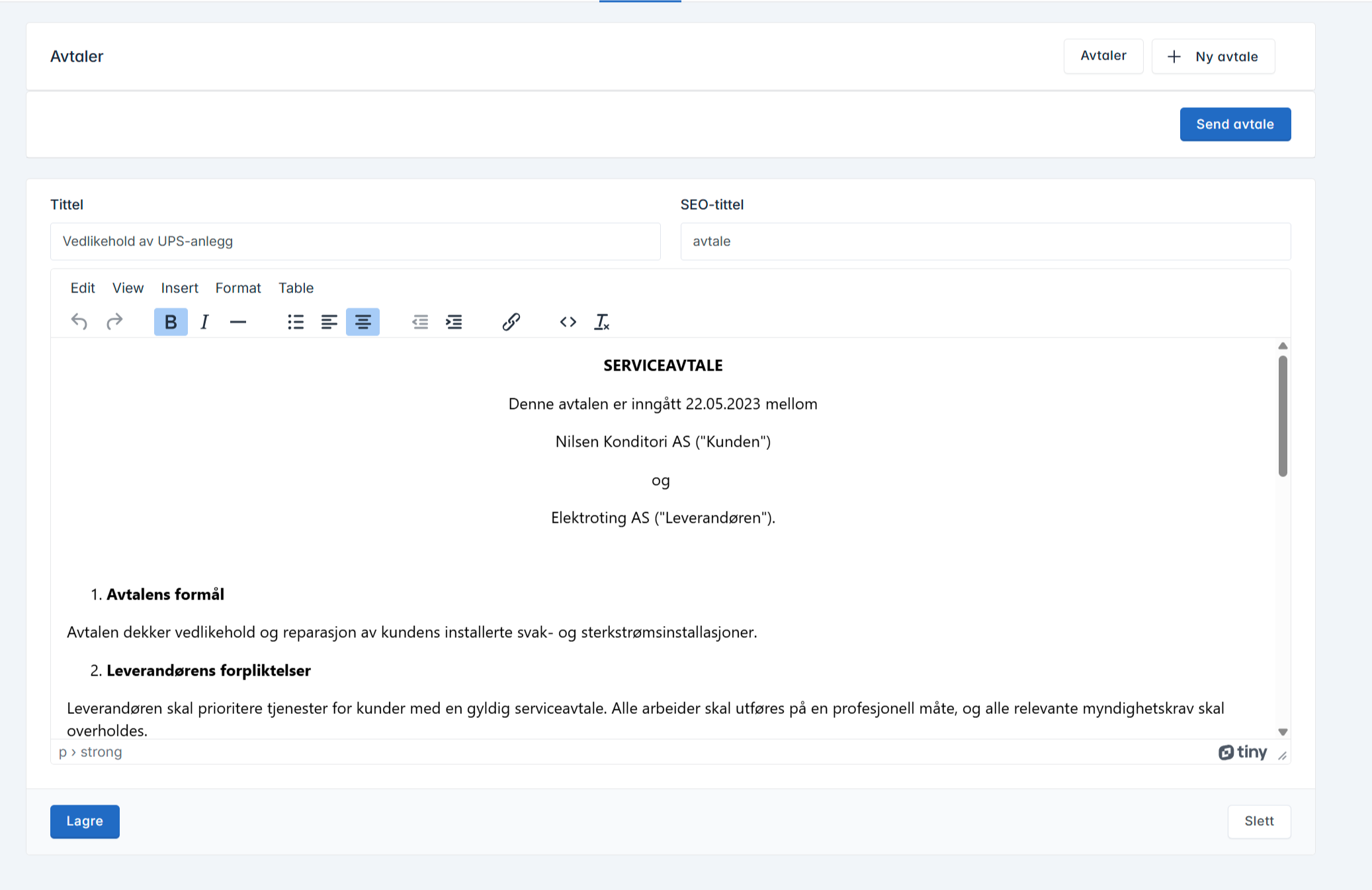
Task: Click the undo arrow icon
Action: tap(79, 322)
